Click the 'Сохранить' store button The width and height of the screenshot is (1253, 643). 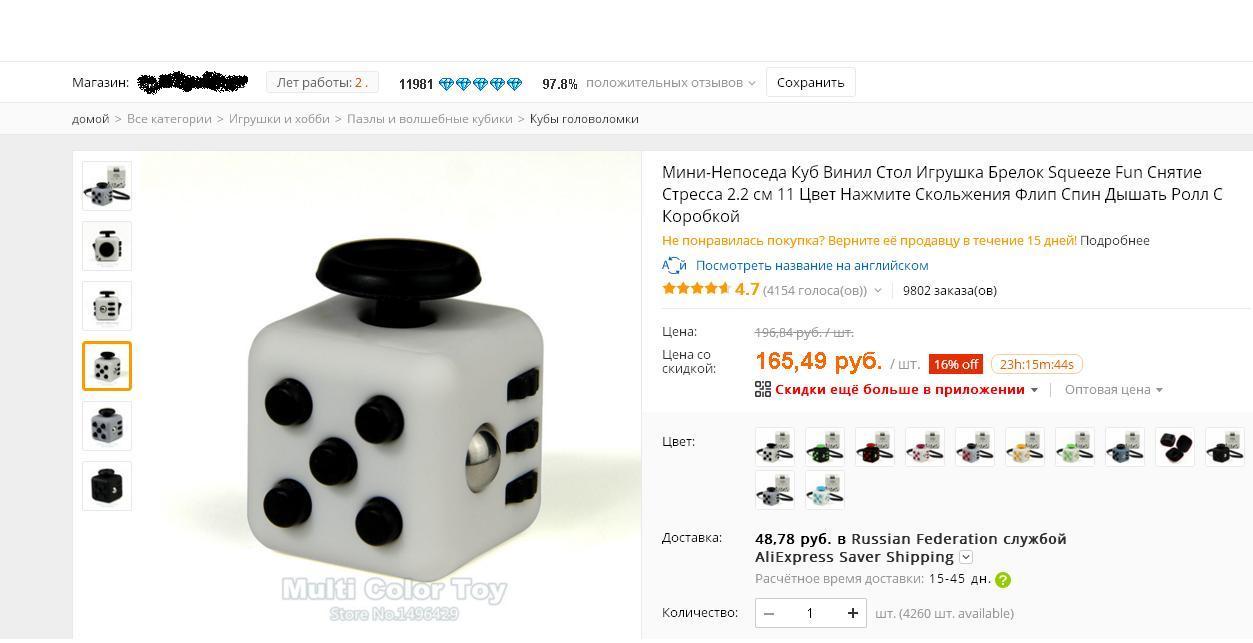tap(811, 83)
